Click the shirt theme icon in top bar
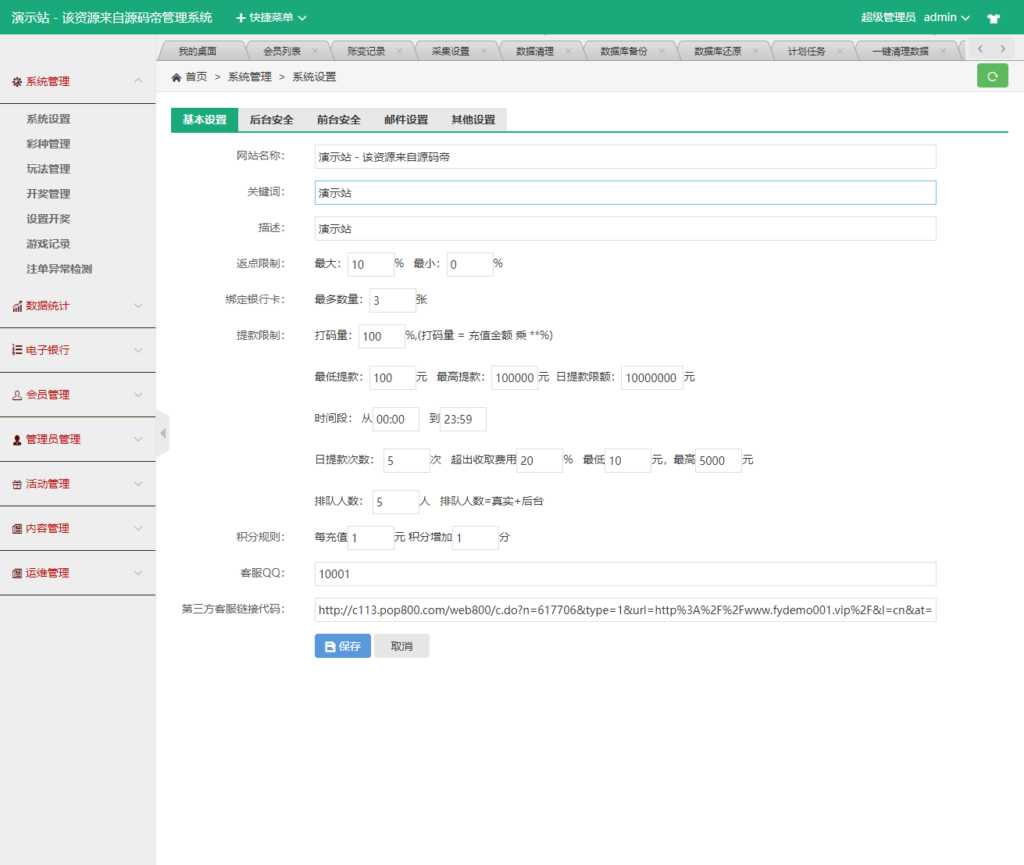This screenshot has height=865, width=1024. point(991,17)
